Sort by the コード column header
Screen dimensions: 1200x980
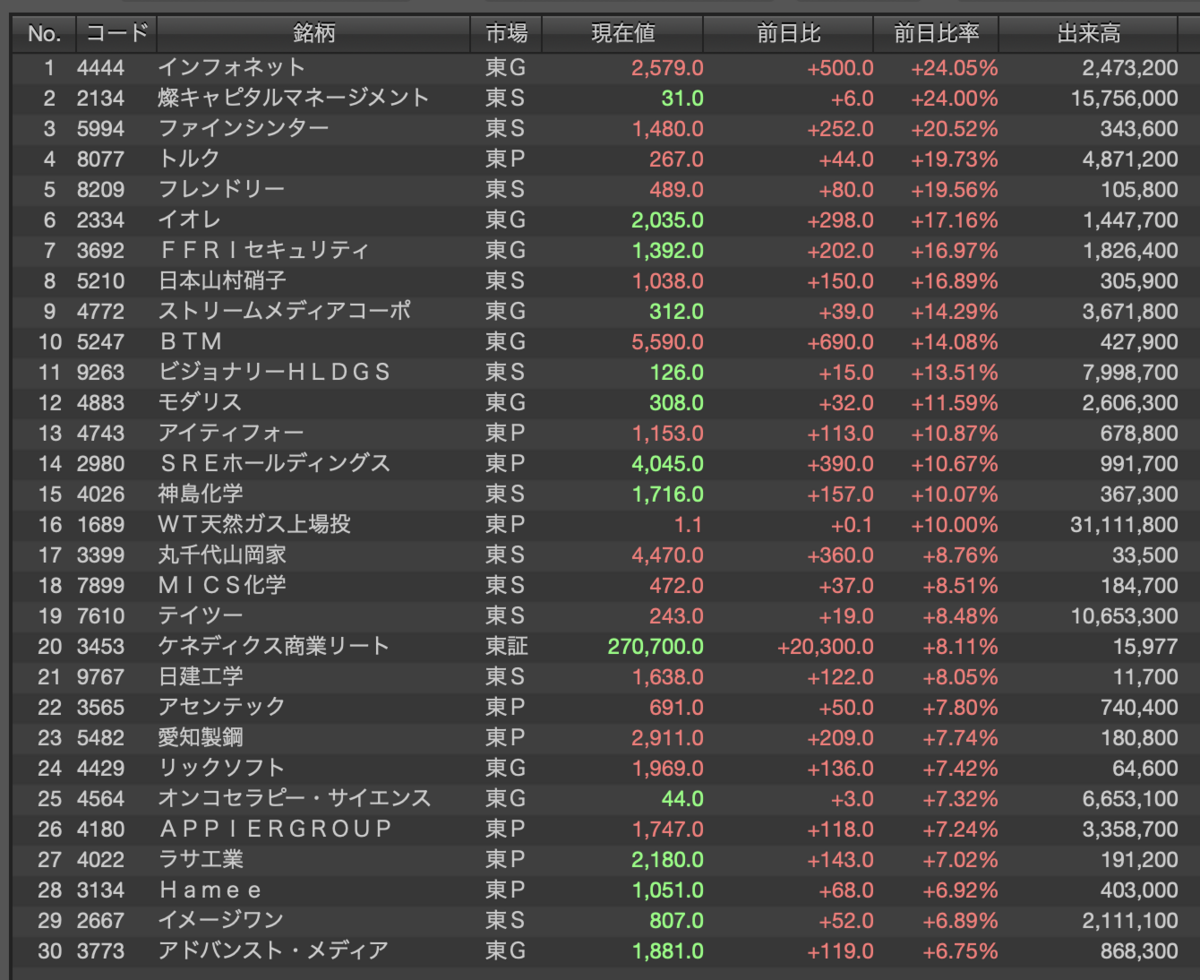pos(115,34)
